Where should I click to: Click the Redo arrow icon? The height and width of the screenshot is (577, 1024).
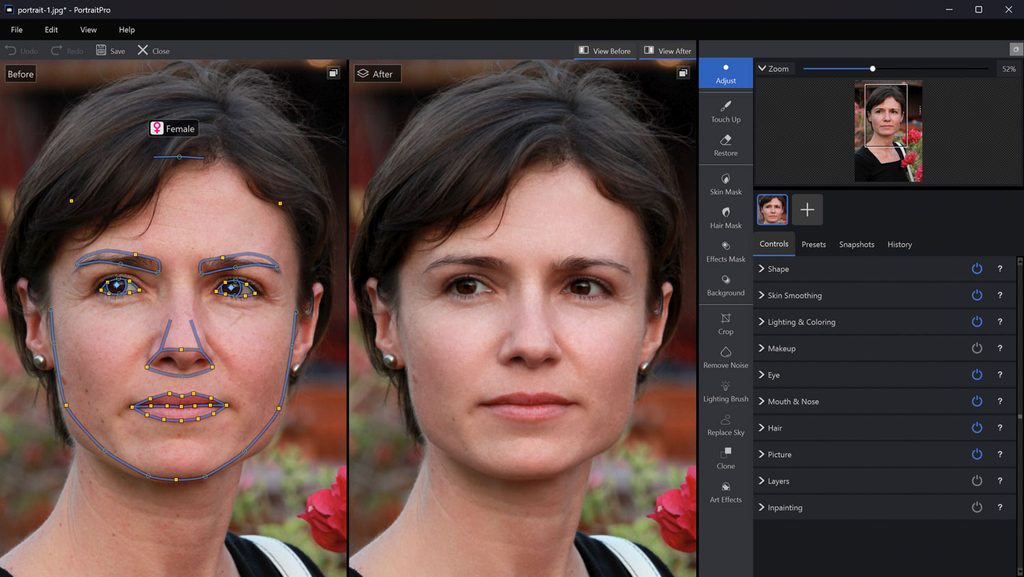56,50
